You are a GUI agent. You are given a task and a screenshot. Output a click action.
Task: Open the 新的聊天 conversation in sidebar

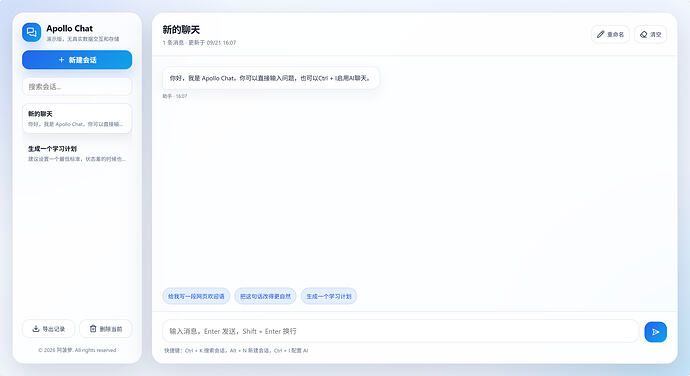coord(77,118)
